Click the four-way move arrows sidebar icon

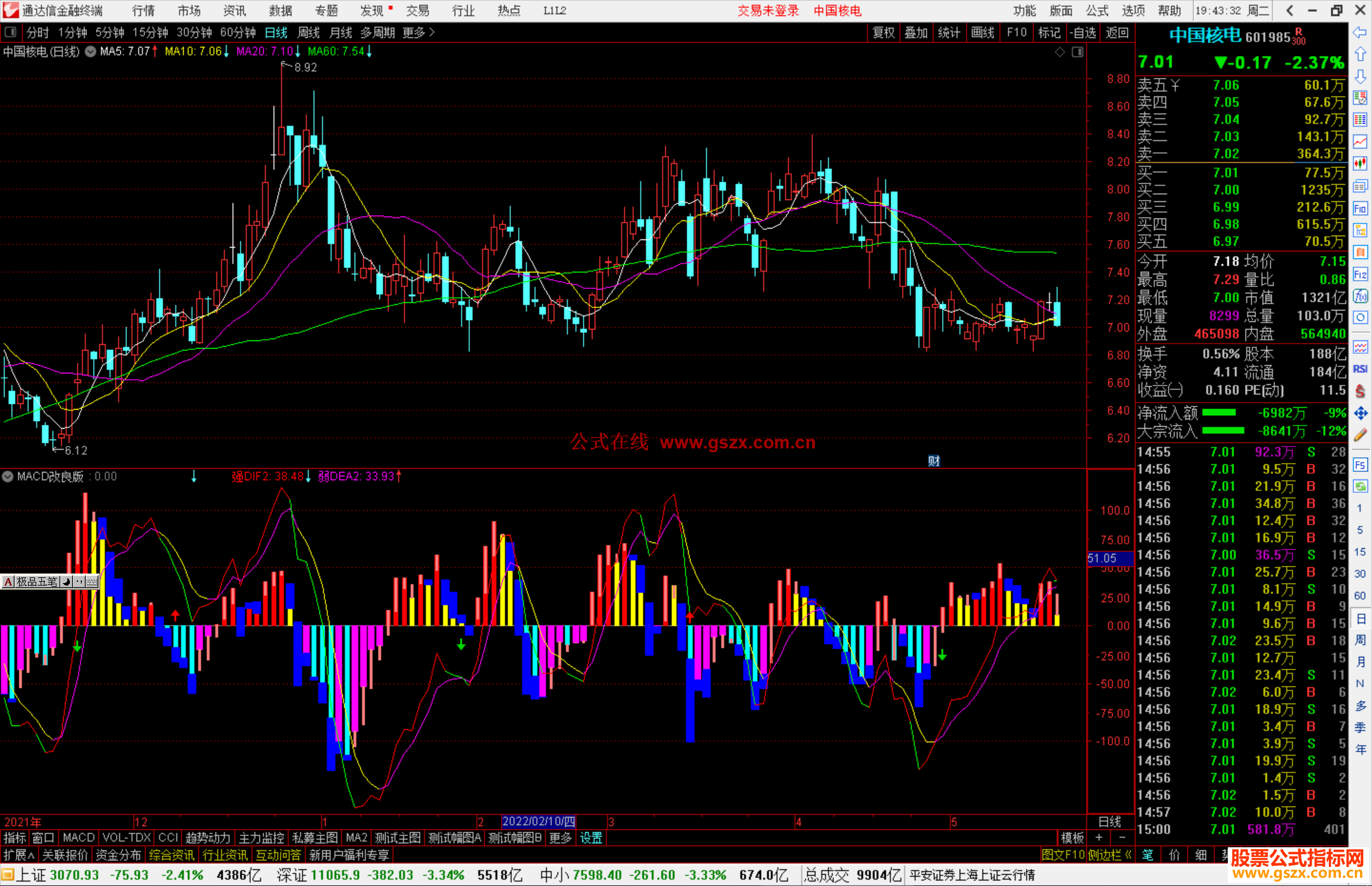click(1360, 413)
